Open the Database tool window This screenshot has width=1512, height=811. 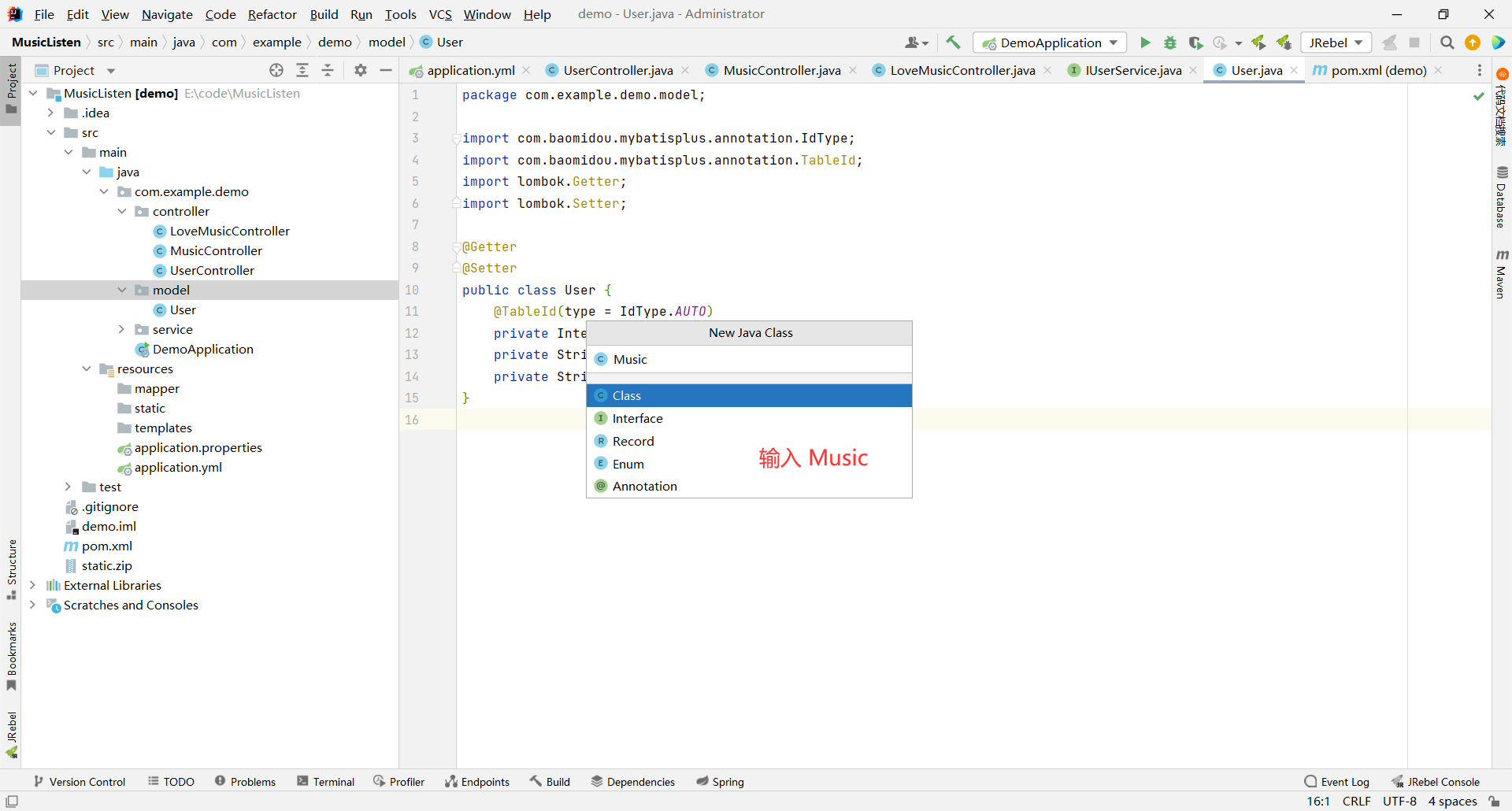click(1501, 197)
